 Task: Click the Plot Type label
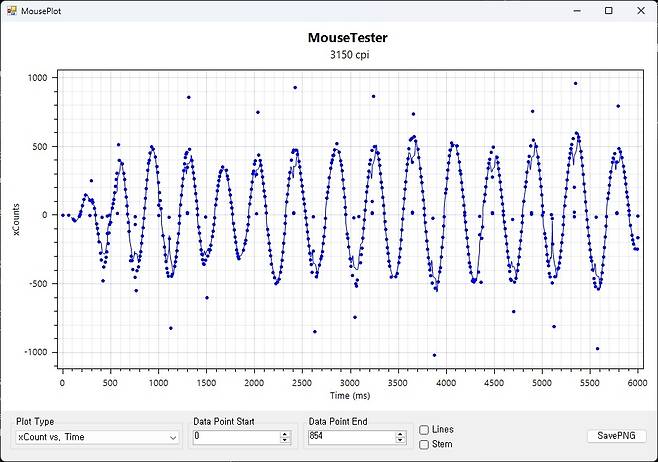pyautogui.click(x=35, y=421)
